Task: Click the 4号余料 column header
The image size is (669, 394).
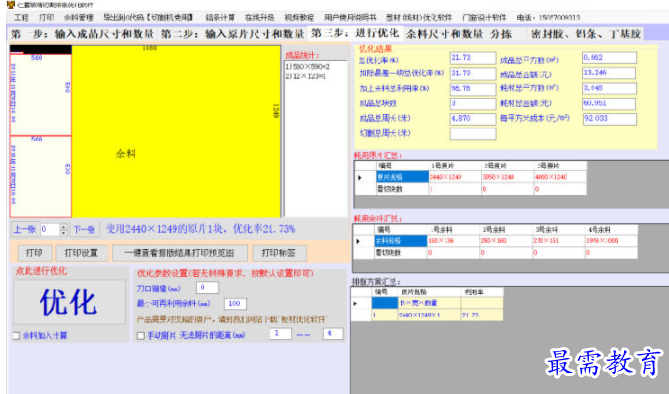Action: click(611, 230)
